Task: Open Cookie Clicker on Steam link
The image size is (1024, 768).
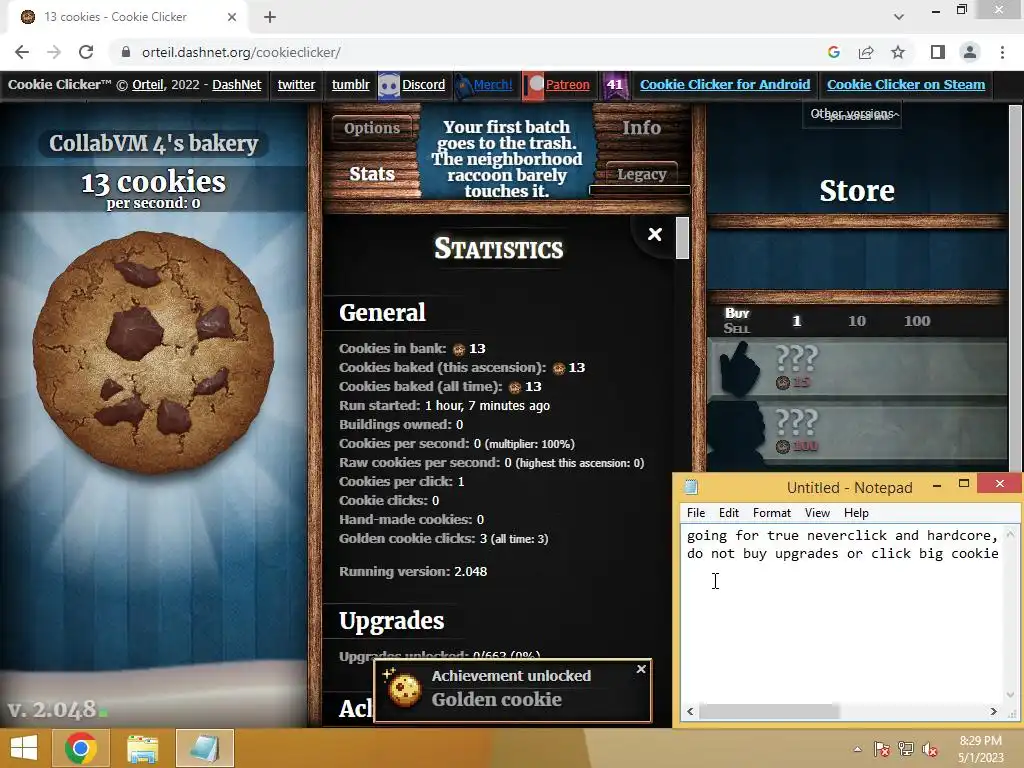Action: click(x=906, y=84)
